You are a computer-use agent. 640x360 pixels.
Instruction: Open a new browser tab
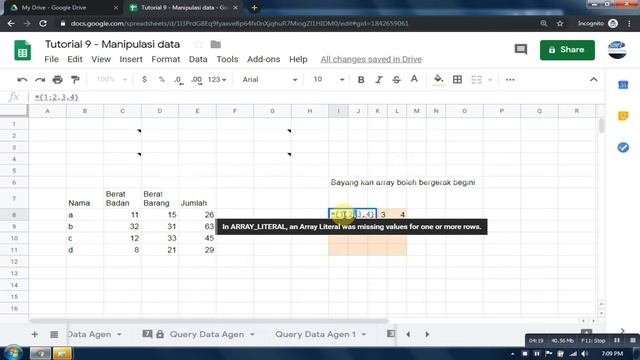254,8
